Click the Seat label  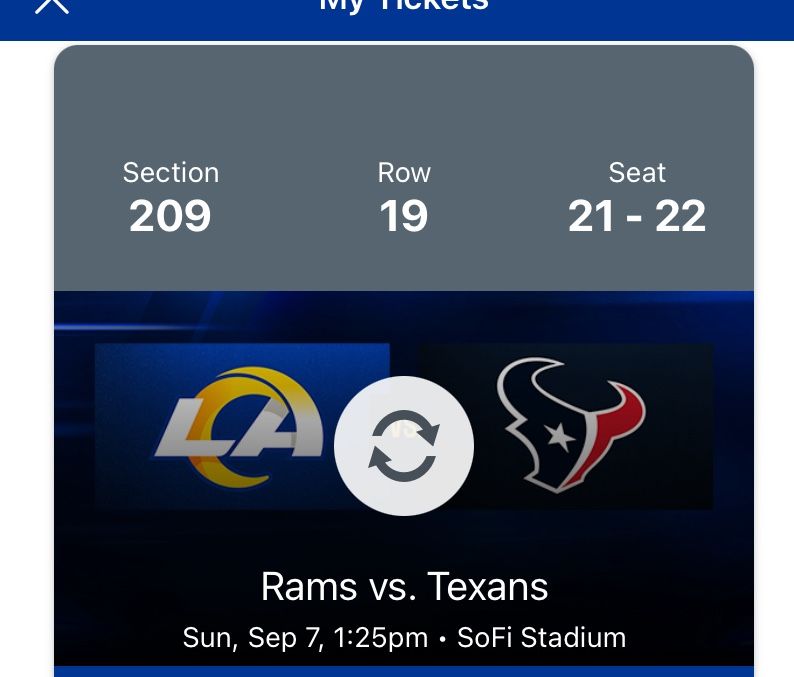[x=637, y=173]
